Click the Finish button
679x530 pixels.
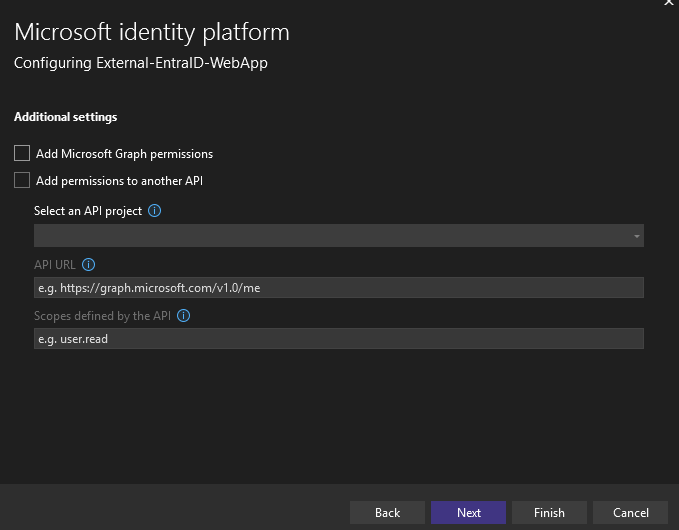click(549, 513)
